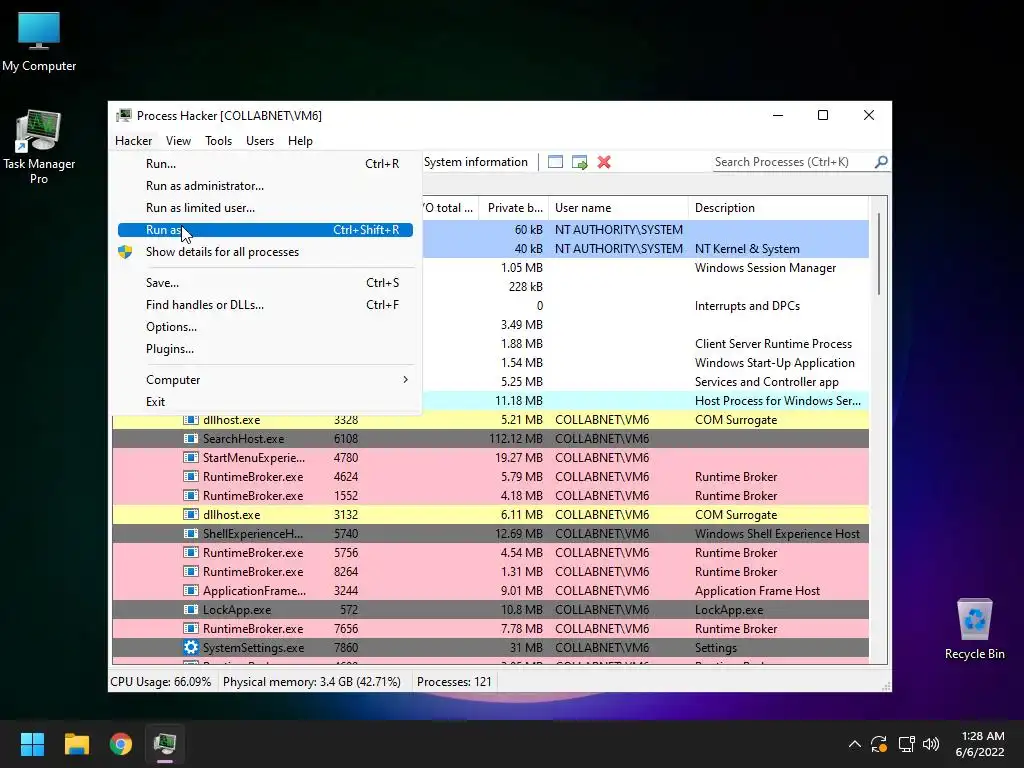1024x768 pixels.
Task: Expand the Computer submenu
Action: pyautogui.click(x=265, y=380)
